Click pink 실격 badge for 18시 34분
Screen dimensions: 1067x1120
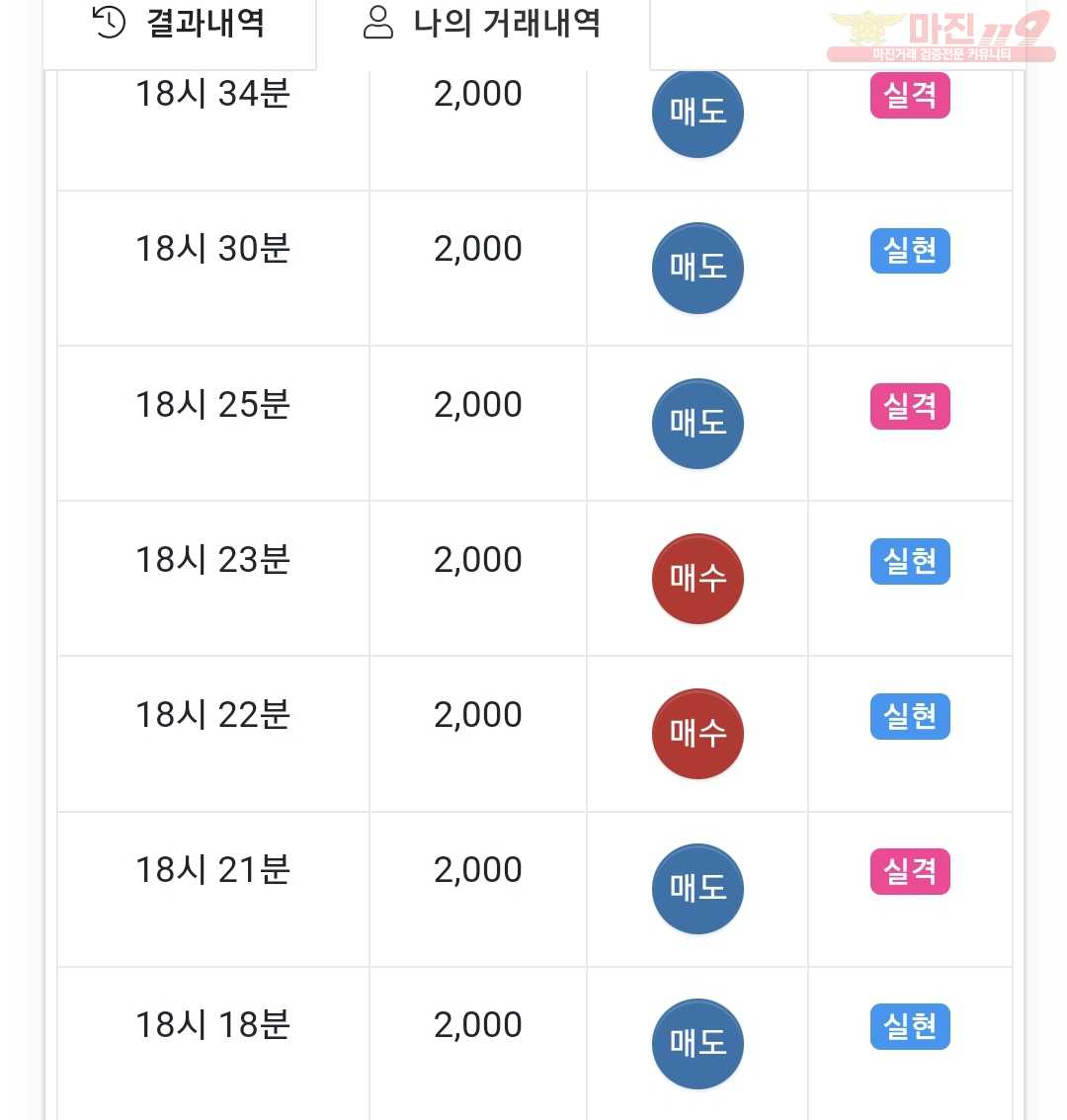910,95
